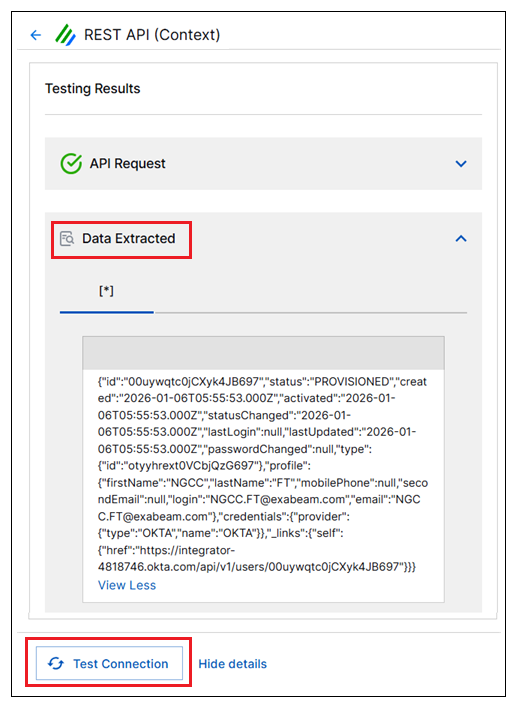Click the PROVISIONED status text in the JSON
The image size is (516, 706).
pyautogui.click(x=352, y=381)
